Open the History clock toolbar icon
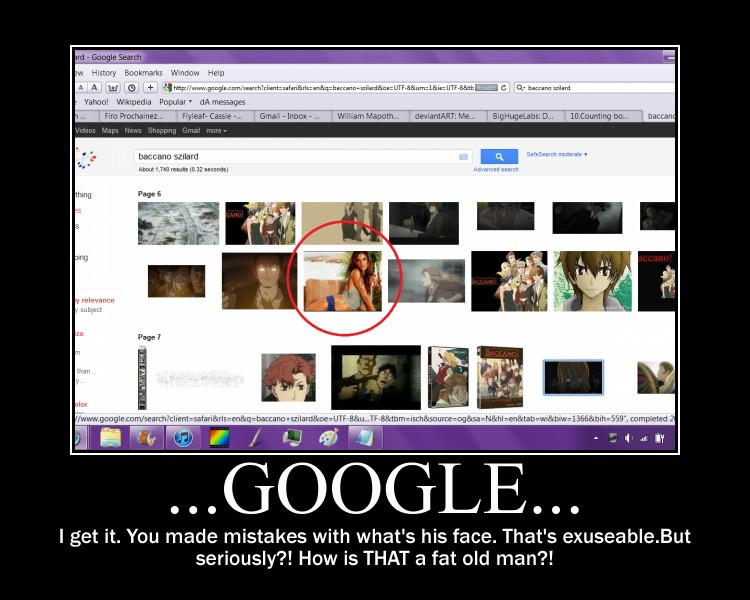750x600 pixels. (132, 88)
